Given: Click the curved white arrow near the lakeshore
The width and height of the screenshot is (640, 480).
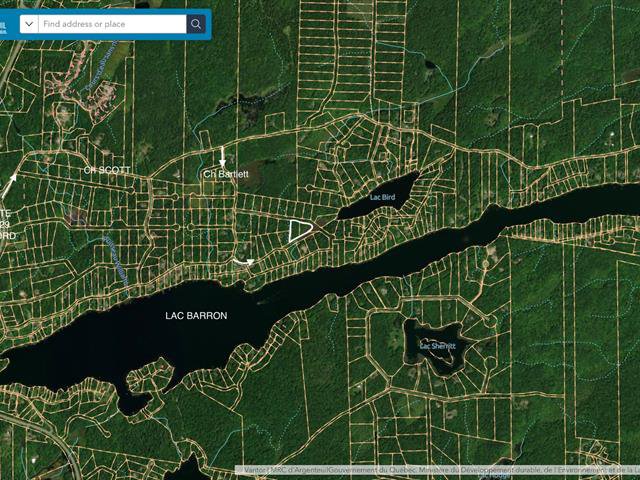Looking at the screenshot, I should point(243,262).
